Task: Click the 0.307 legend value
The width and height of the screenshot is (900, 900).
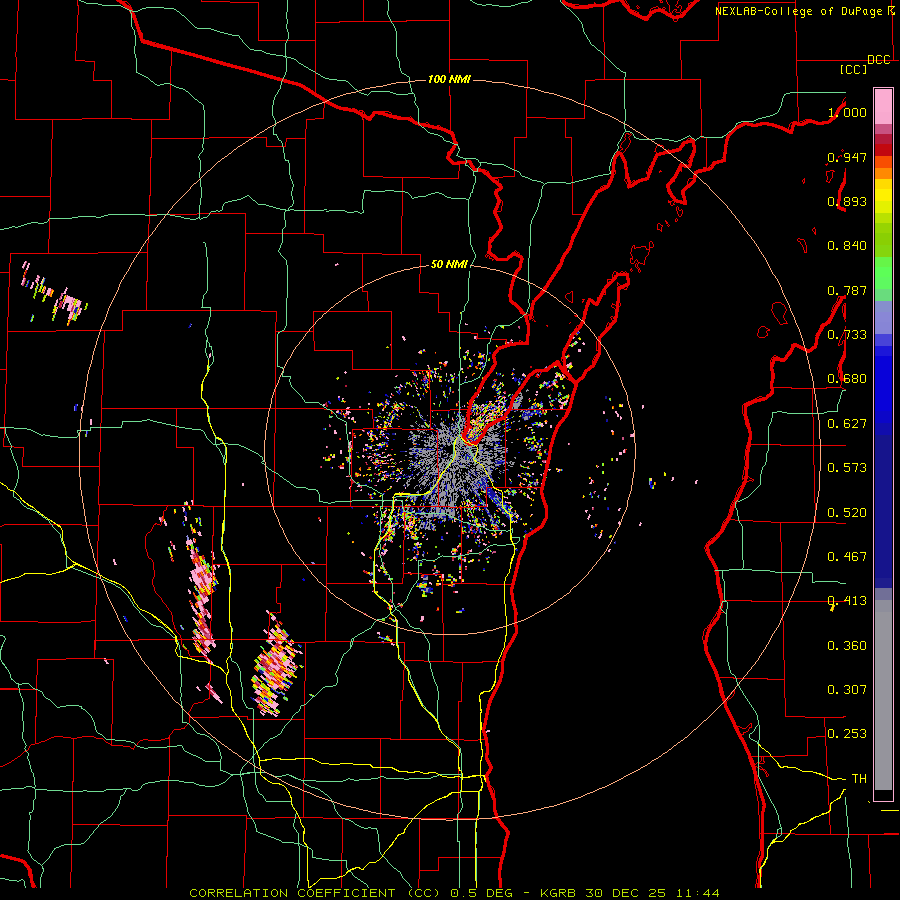Action: [847, 690]
